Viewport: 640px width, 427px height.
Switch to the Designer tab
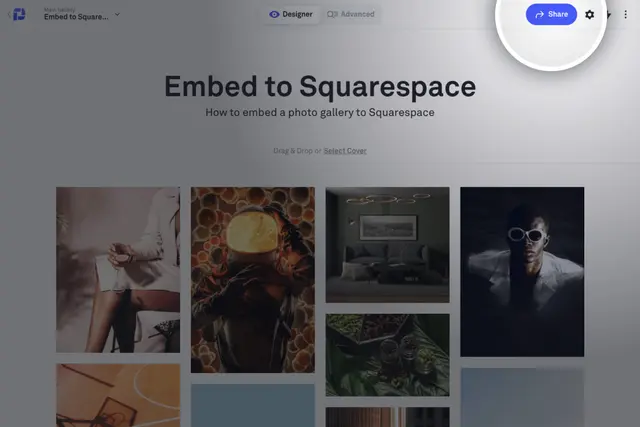291,14
